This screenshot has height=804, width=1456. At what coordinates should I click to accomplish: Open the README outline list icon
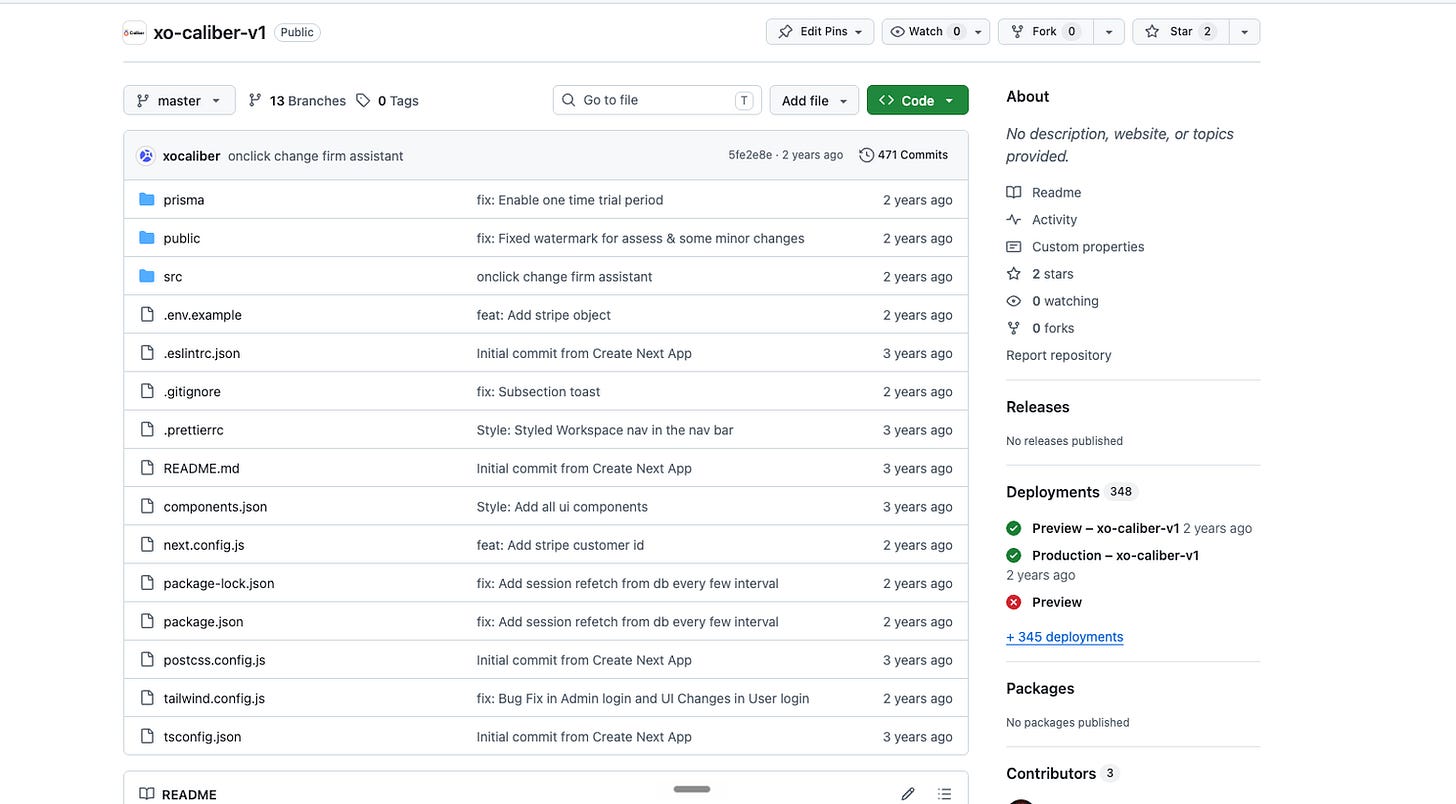tap(945, 794)
